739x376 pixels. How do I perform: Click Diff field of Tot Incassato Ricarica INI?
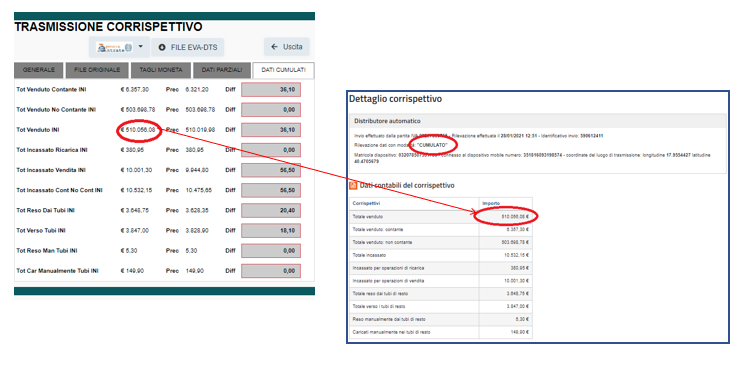(x=271, y=150)
